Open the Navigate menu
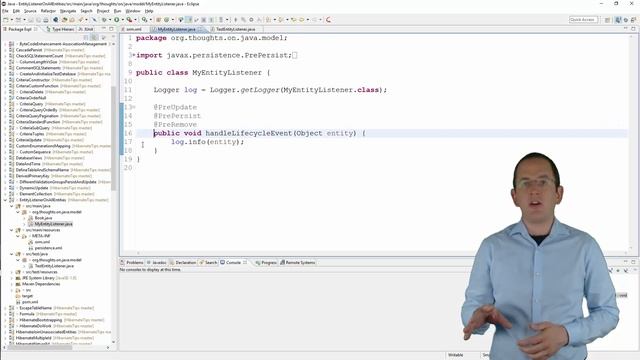640x360 pixels. coord(68,11)
